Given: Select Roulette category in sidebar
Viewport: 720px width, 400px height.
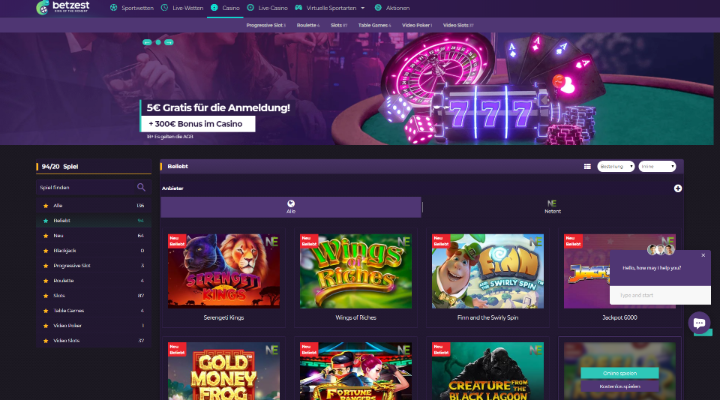Looking at the screenshot, I should click(x=94, y=281).
